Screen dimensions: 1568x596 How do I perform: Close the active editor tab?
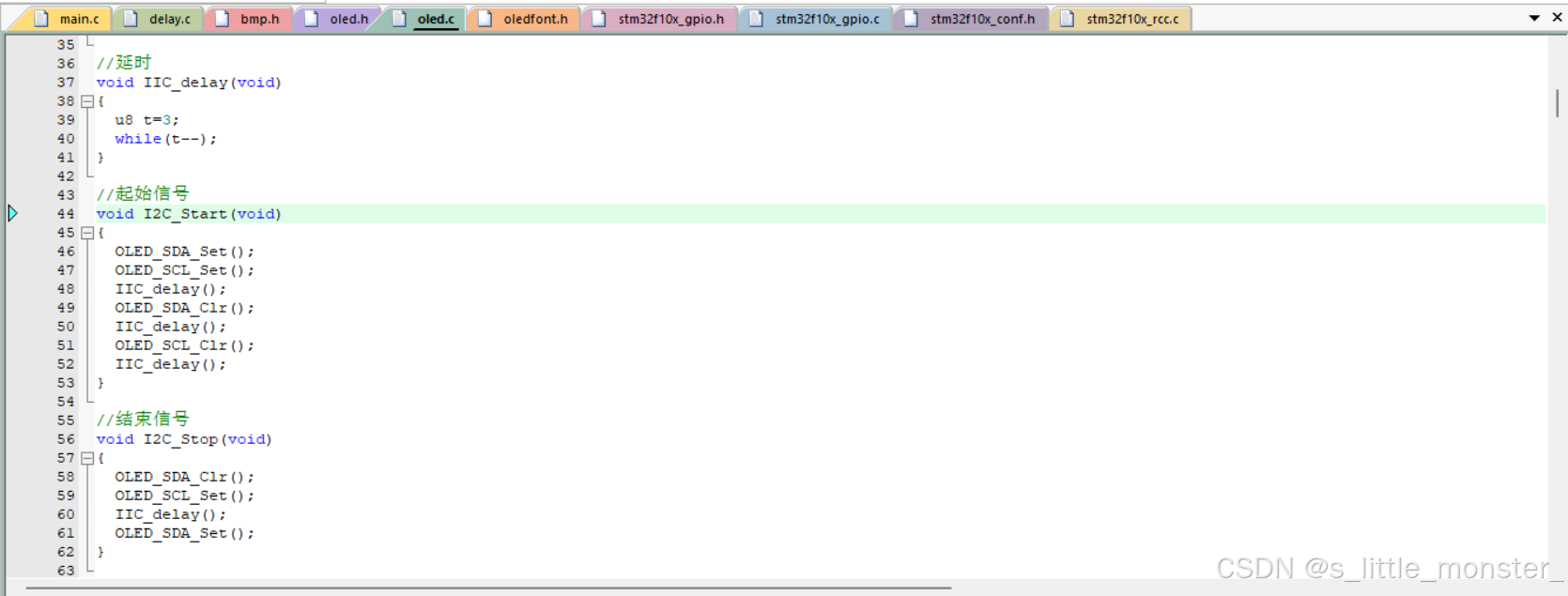(x=1557, y=17)
